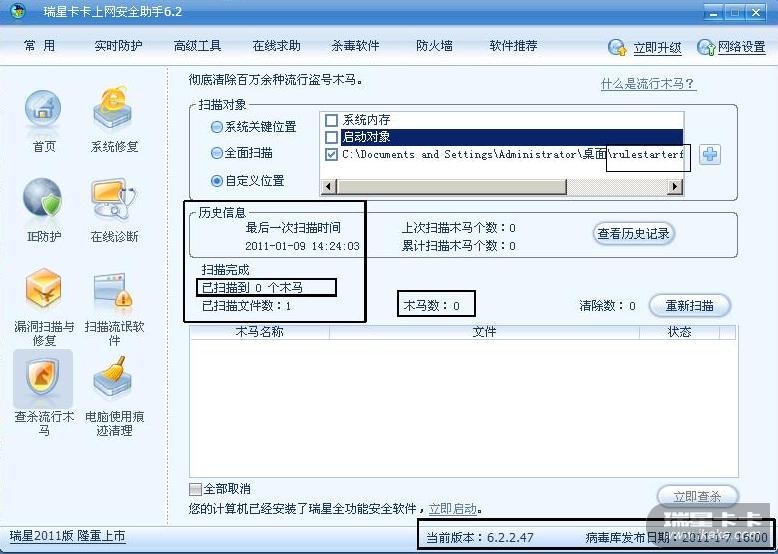The width and height of the screenshot is (778, 554).
Task: Click the 2011-01-09 14:24:03 scan time
Action: (x=302, y=246)
